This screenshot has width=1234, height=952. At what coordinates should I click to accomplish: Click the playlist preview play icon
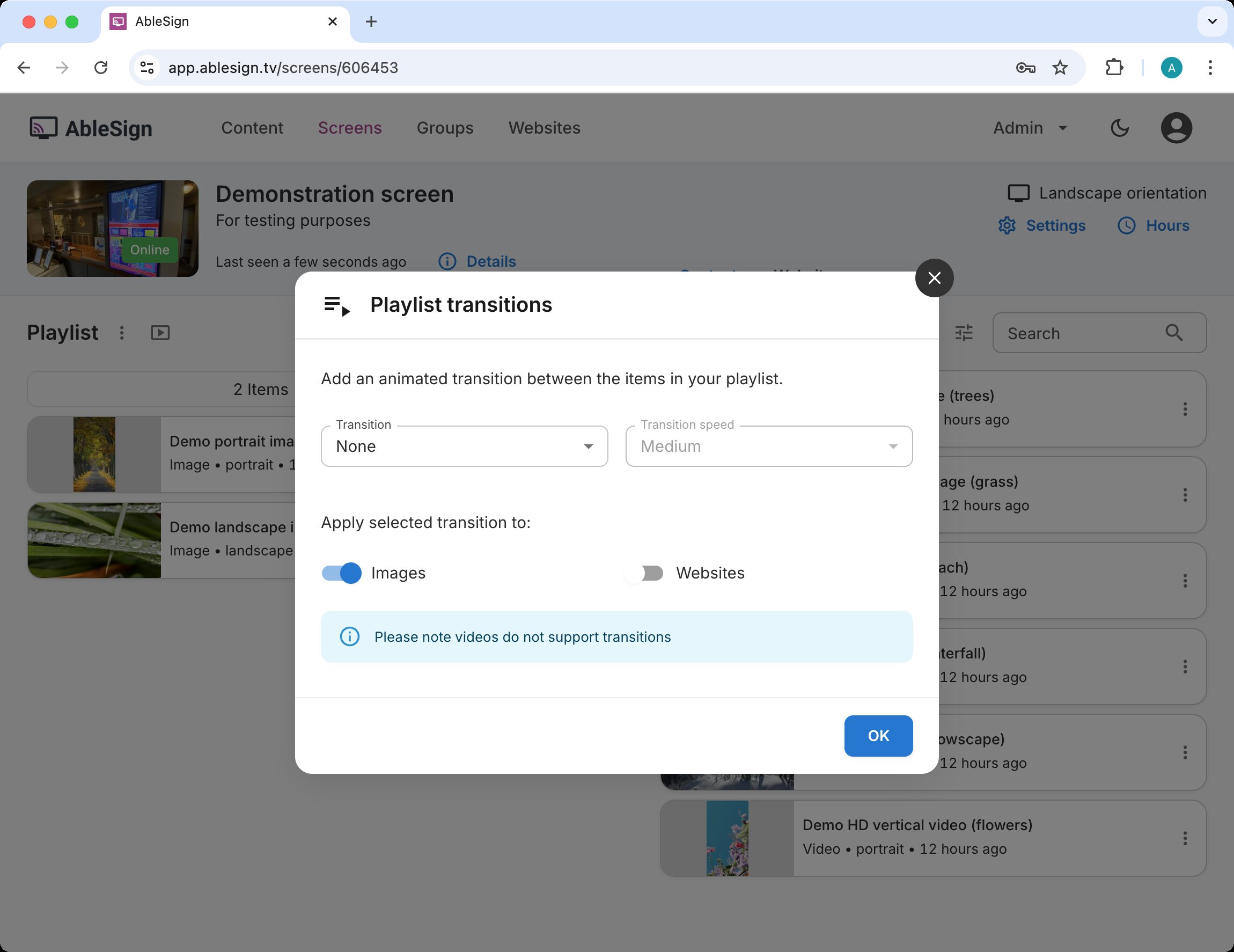pos(160,332)
